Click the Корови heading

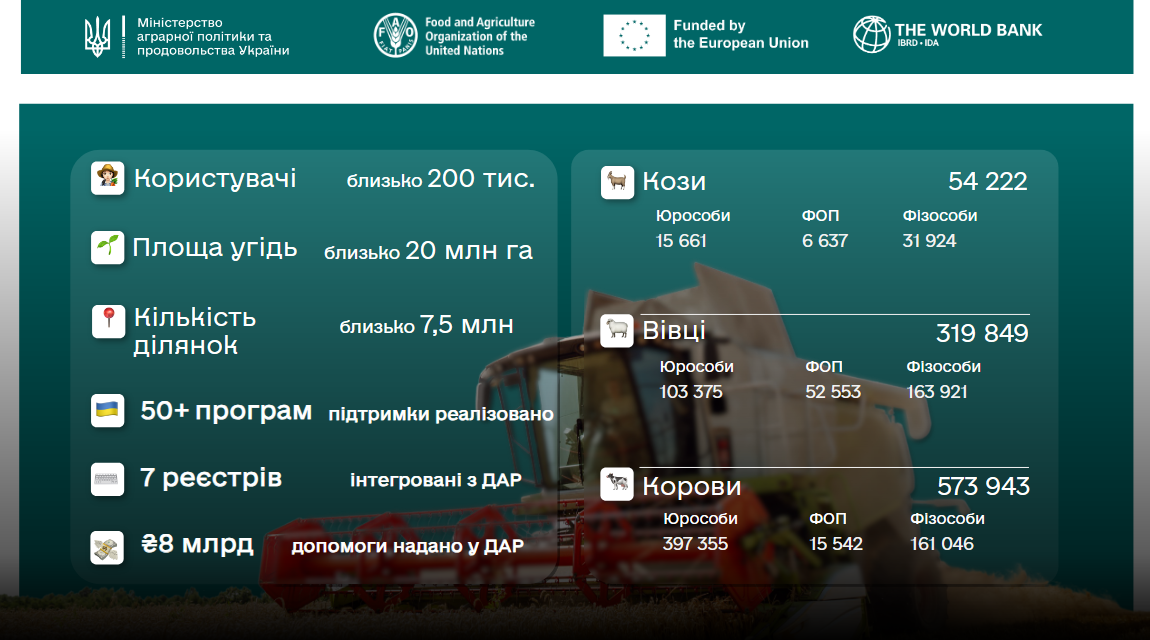coord(692,486)
